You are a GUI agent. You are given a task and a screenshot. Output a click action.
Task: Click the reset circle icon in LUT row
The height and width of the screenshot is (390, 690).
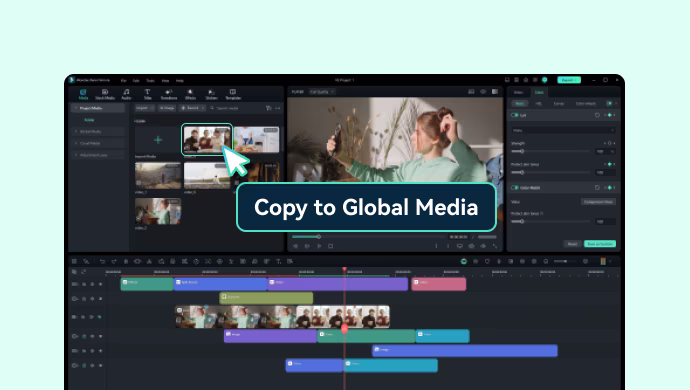(597, 115)
